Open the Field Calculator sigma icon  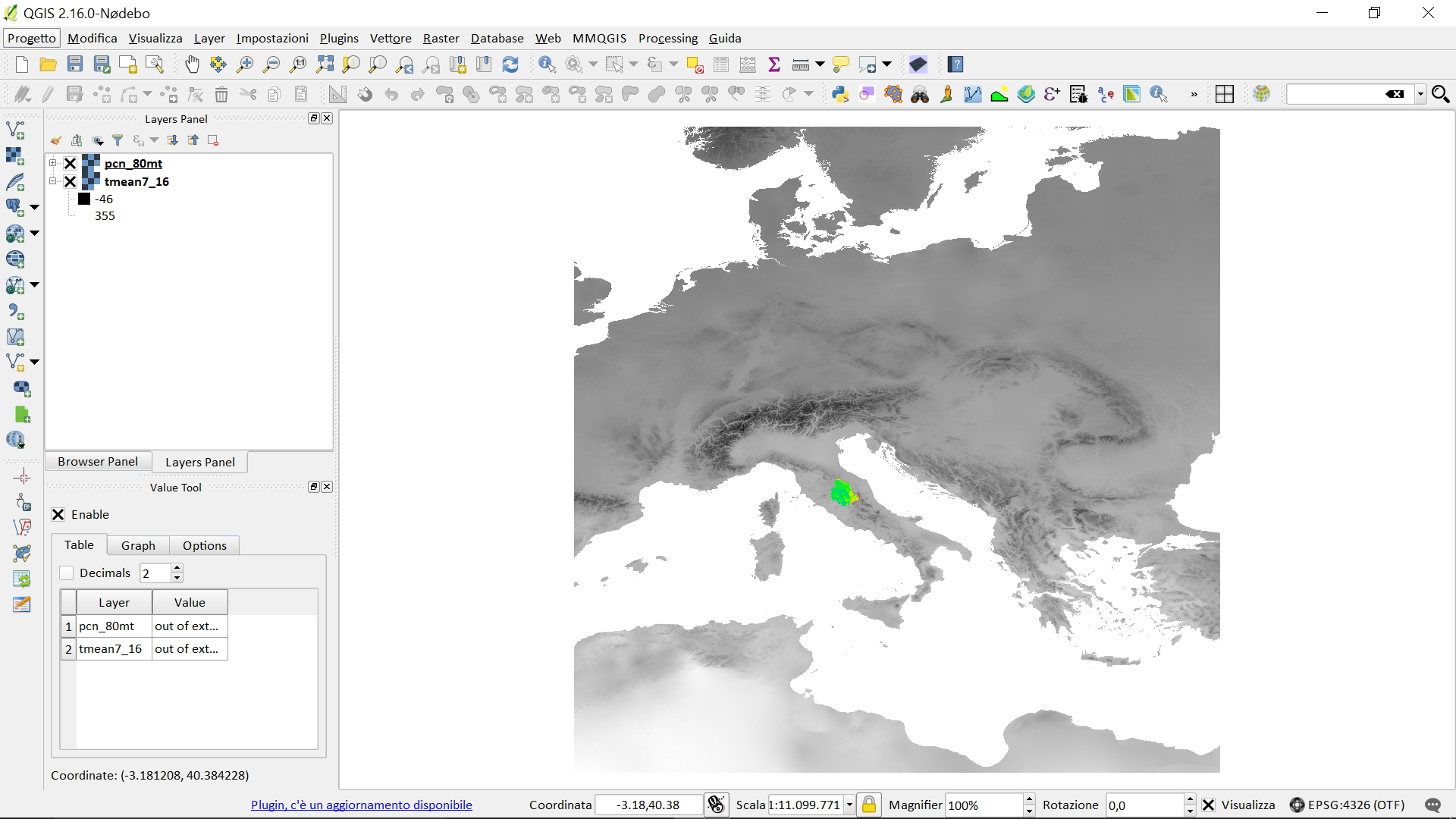(773, 64)
